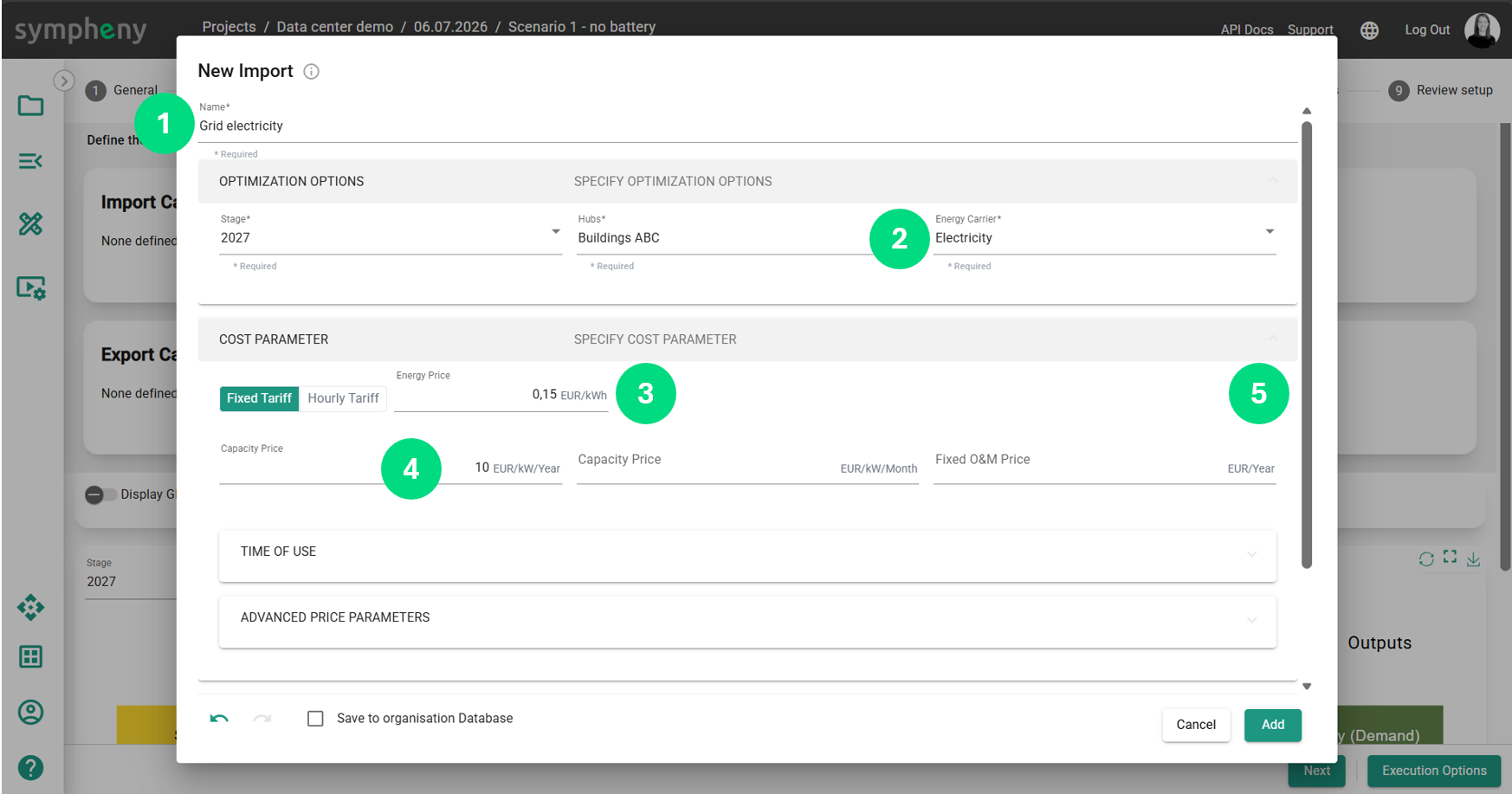
Task: Open the Energy Carrier Electricity dropdown
Action: coord(1105,233)
